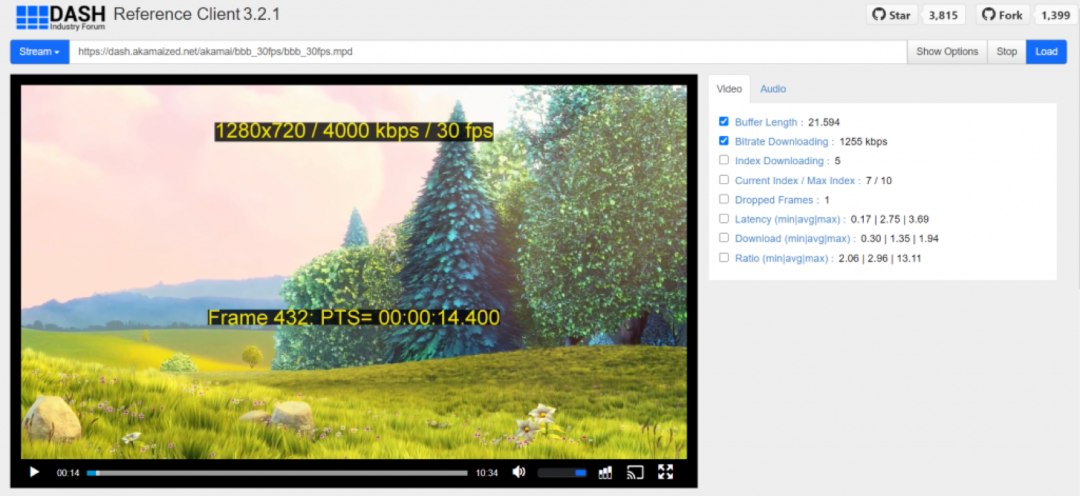Image resolution: width=1080 pixels, height=496 pixels.
Task: Switch to the Audio tab
Action: click(773, 89)
